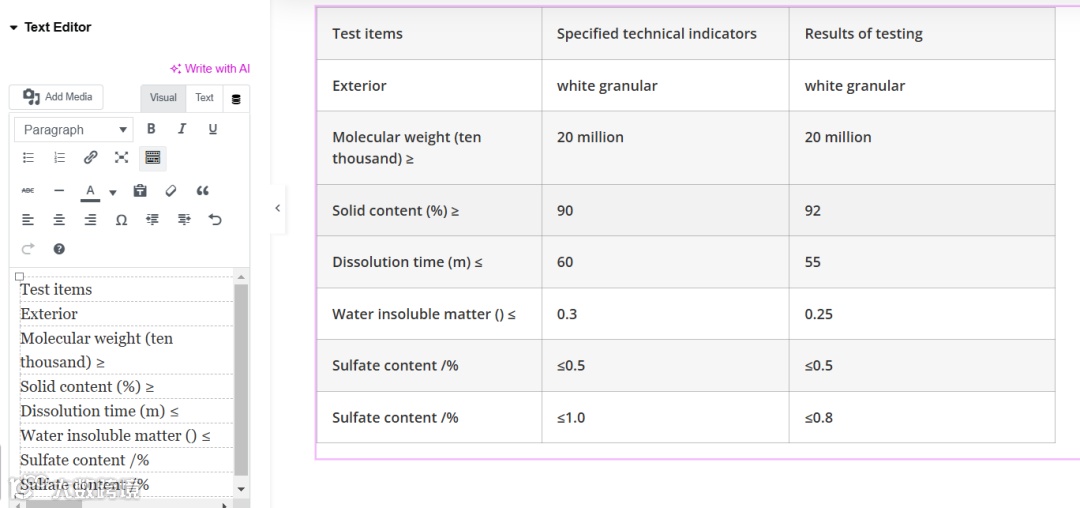Toggle the toolbar kitchen sink button

pyautogui.click(x=153, y=158)
